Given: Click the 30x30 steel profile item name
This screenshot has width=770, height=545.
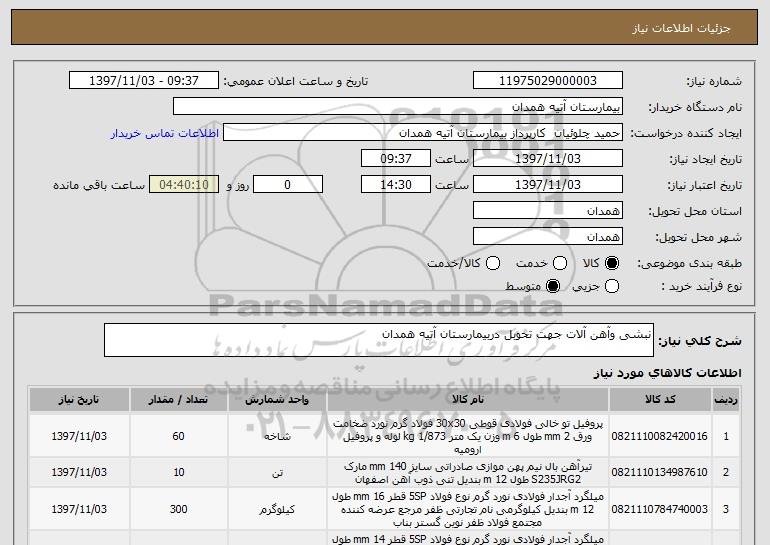Looking at the screenshot, I should click(x=468, y=436).
